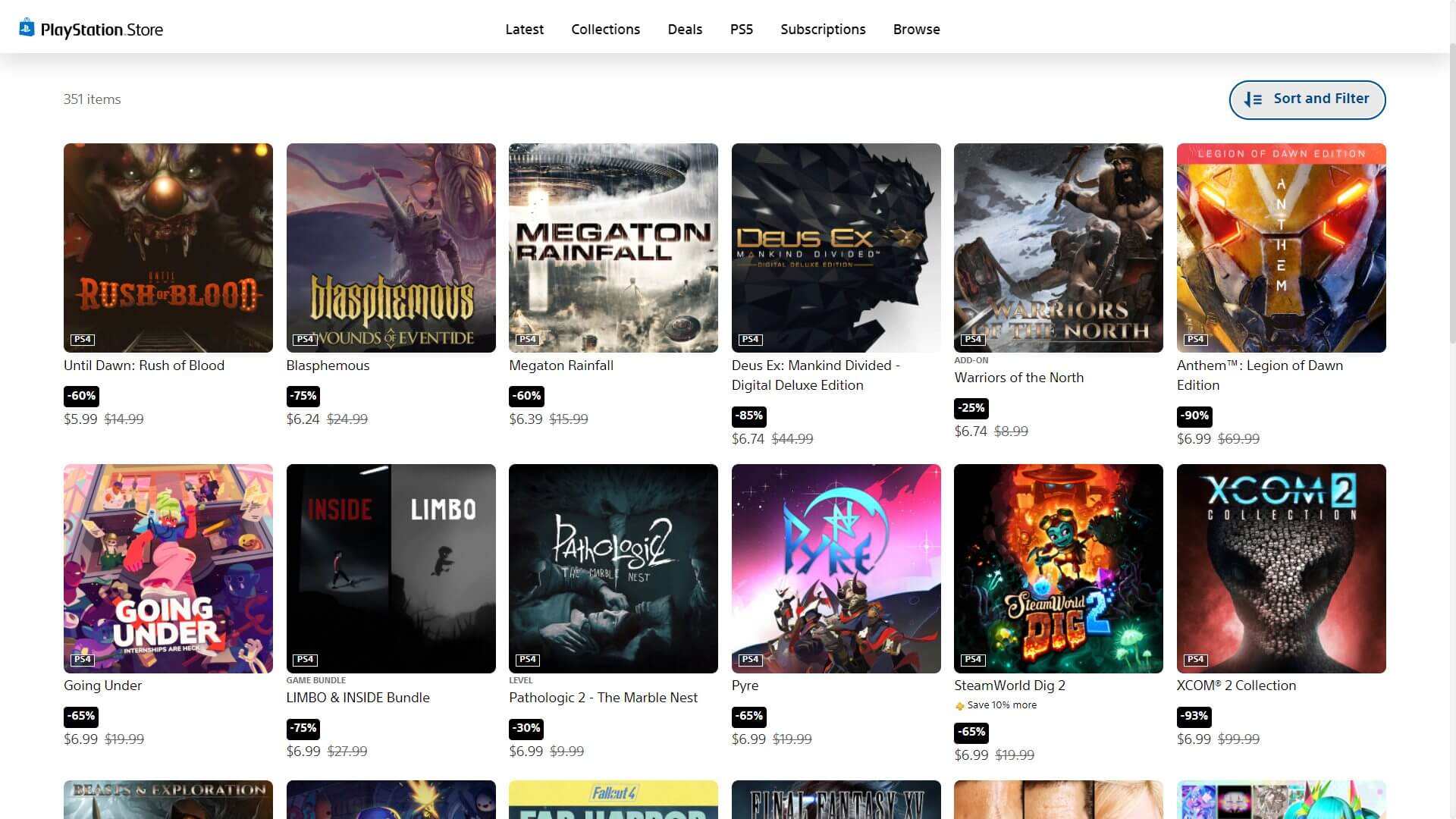Image resolution: width=1456 pixels, height=819 pixels.
Task: Open the Latest menu item
Action: point(524,30)
